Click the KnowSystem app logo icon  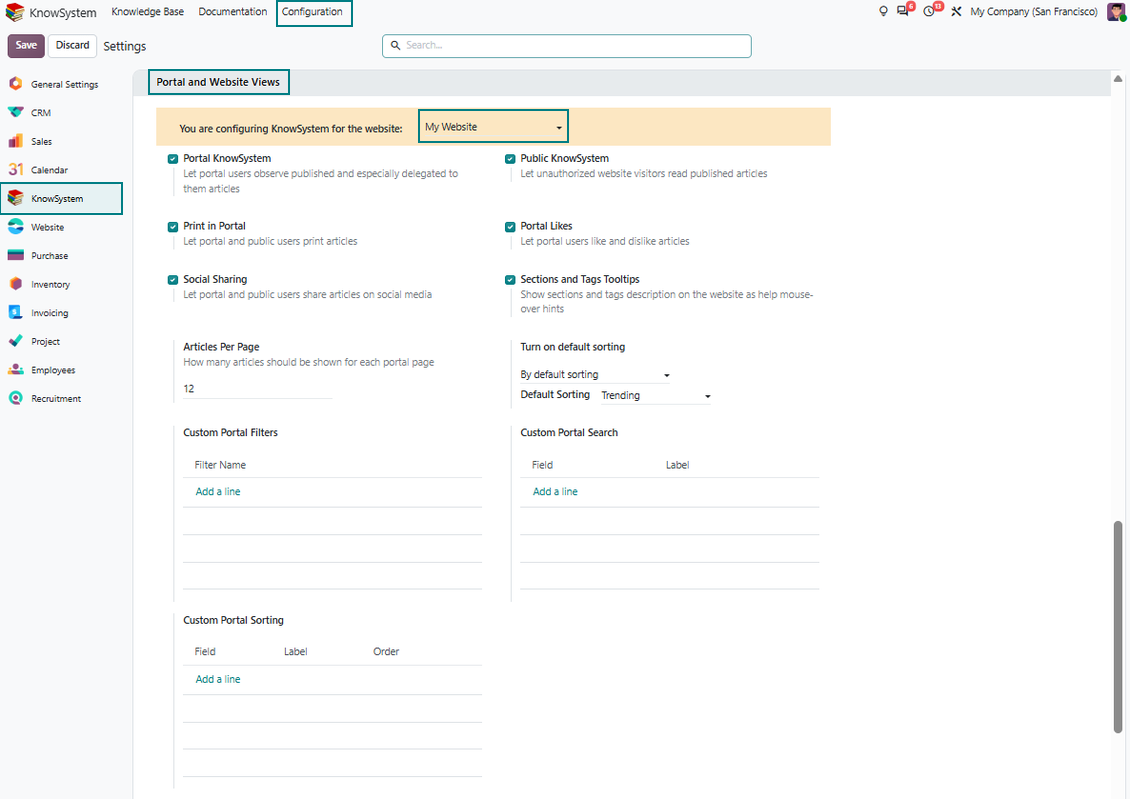[14, 12]
